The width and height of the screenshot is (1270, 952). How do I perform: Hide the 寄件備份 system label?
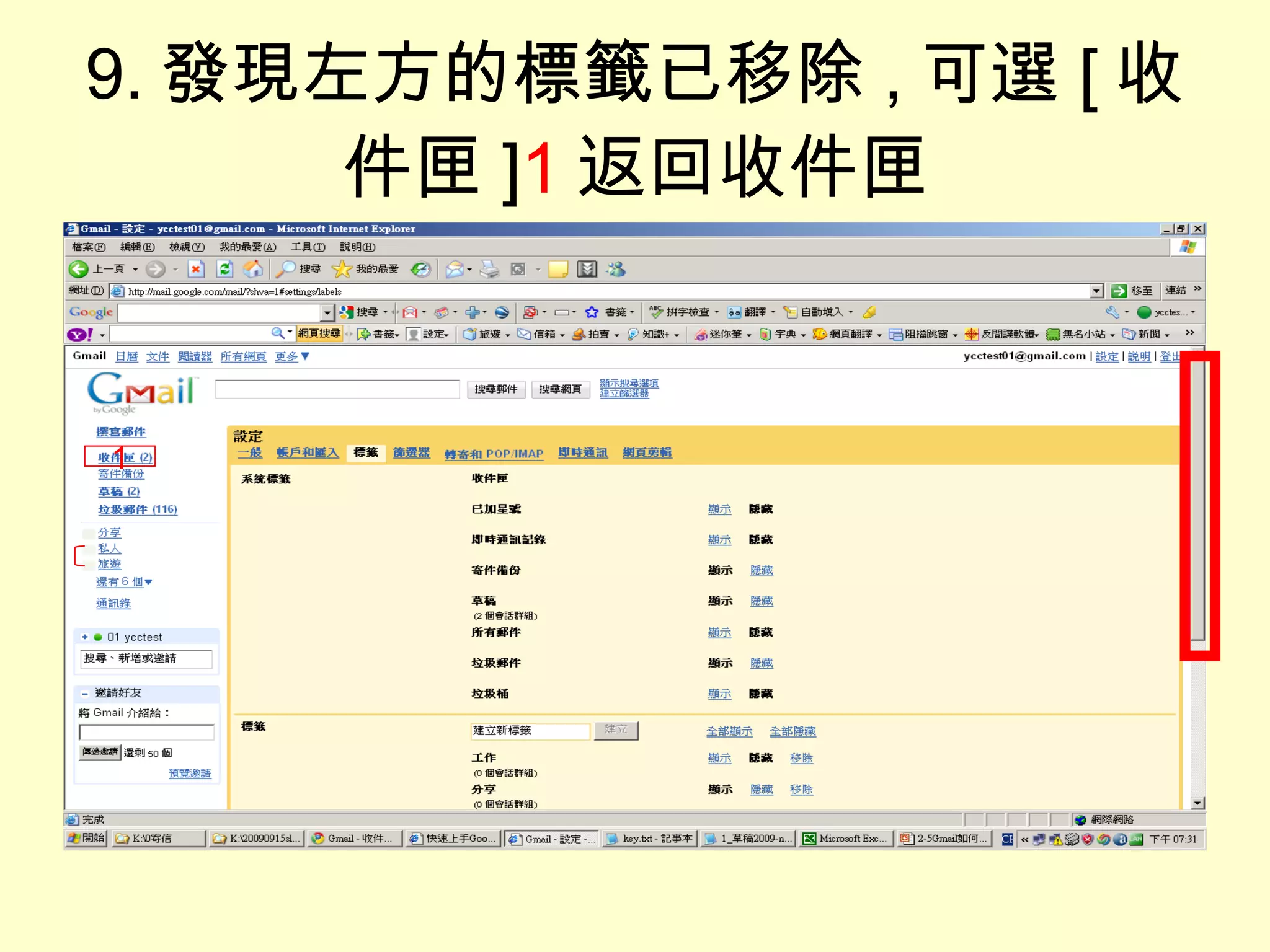[x=762, y=570]
